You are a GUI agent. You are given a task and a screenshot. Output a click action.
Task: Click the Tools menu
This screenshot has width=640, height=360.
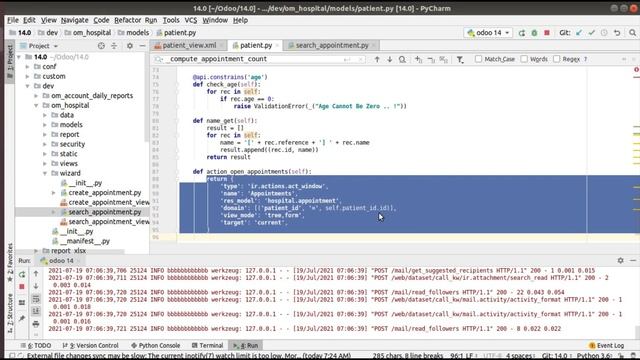[x=171, y=20]
